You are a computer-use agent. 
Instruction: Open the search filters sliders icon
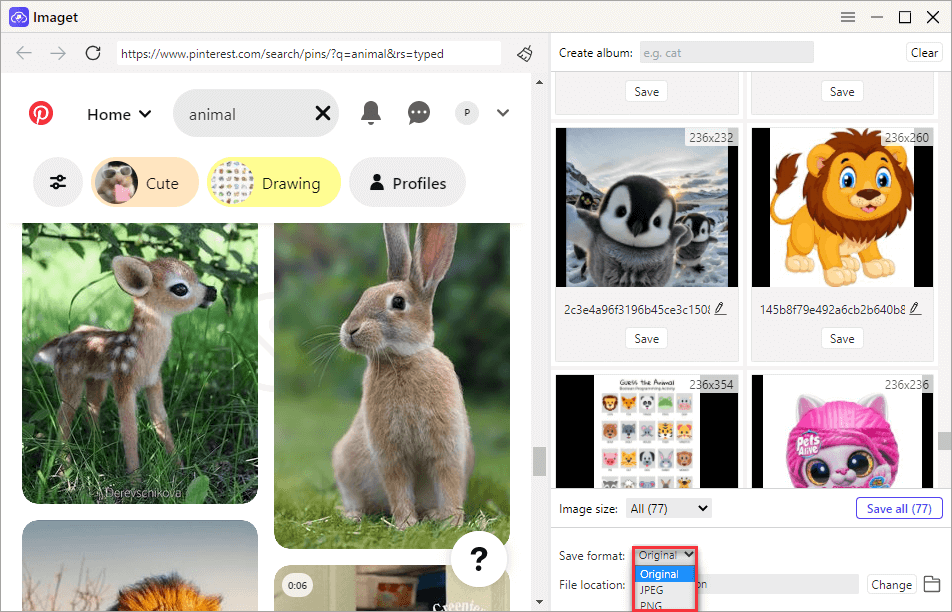coord(58,182)
